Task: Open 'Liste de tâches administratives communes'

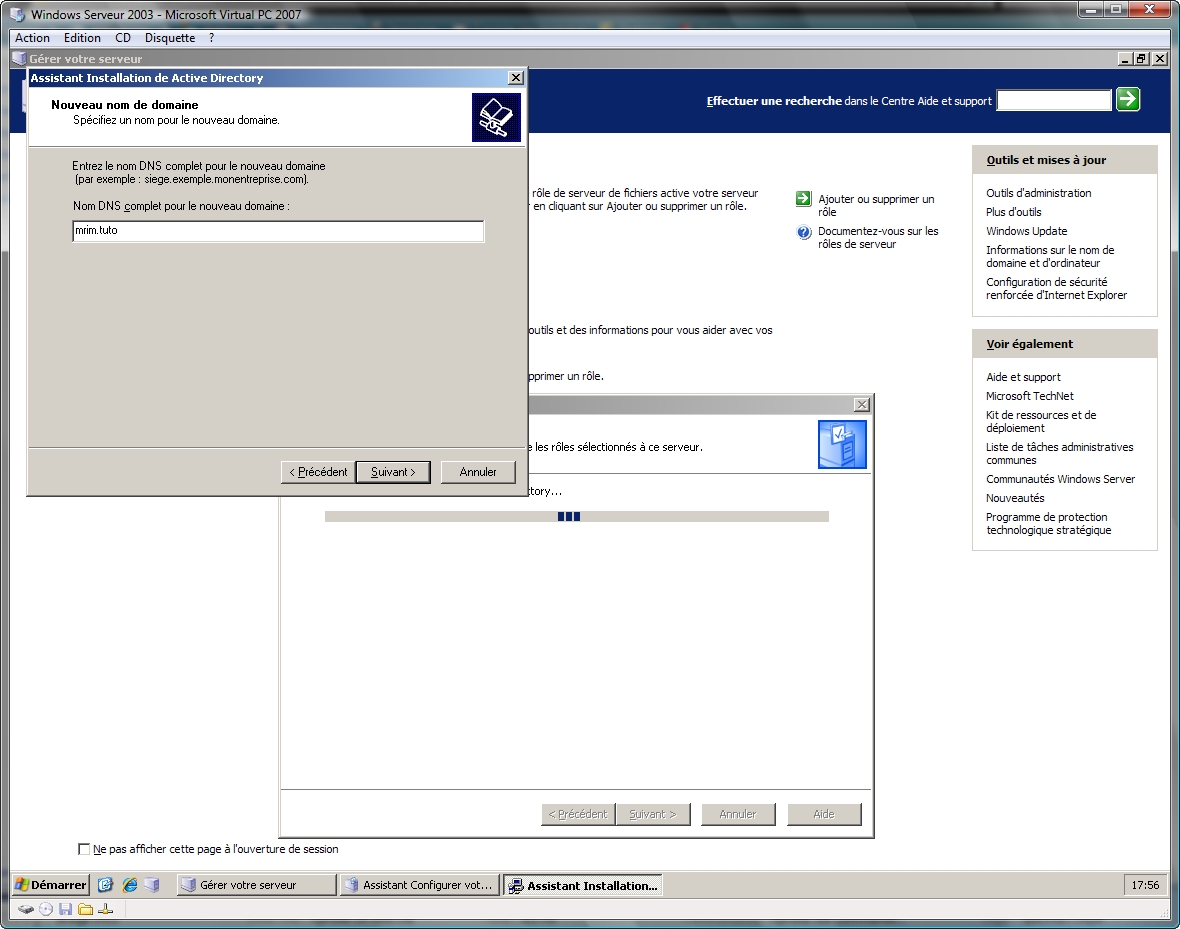Action: (x=1060, y=453)
